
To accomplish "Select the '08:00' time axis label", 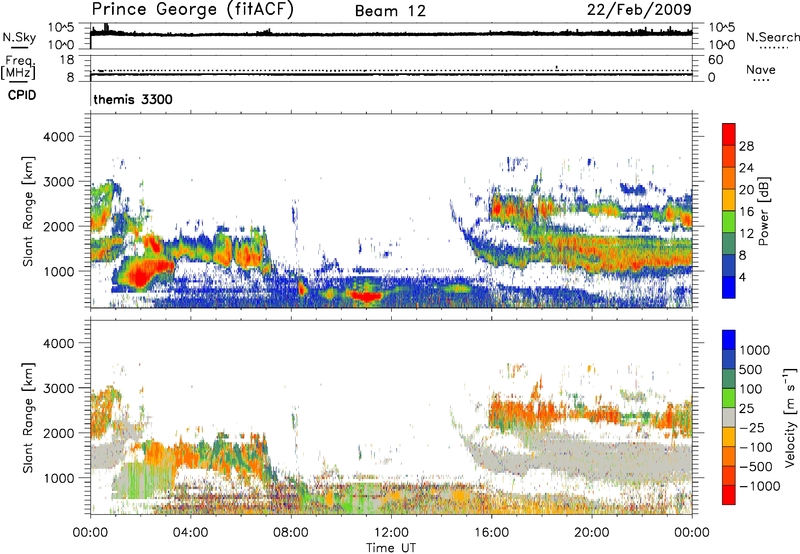I will coord(290,533).
